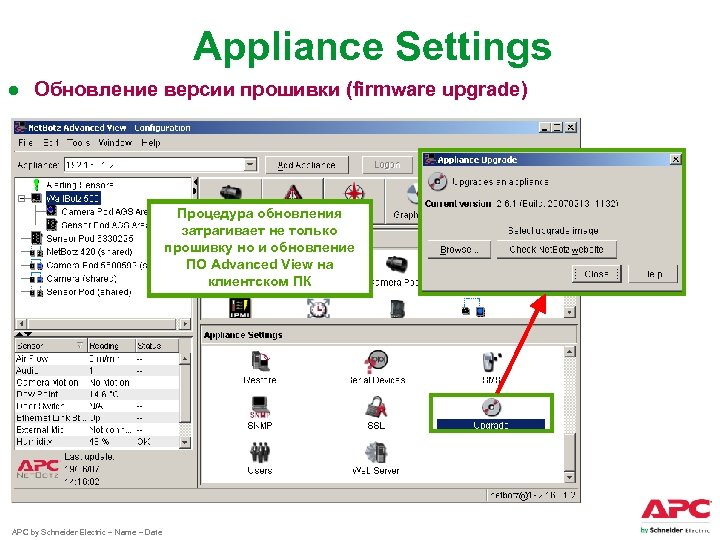Screen dimensions: 720x540
Task: Open the Users settings icon
Action: (x=260, y=452)
